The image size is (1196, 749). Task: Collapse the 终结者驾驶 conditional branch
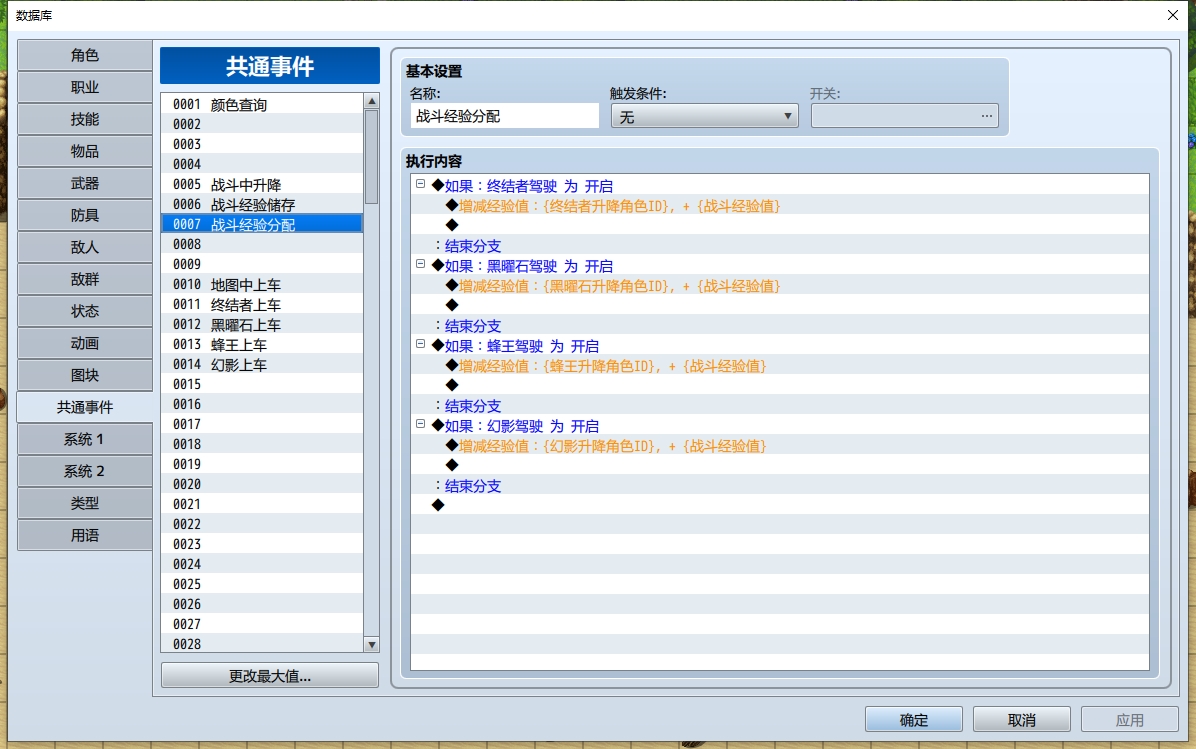click(420, 184)
